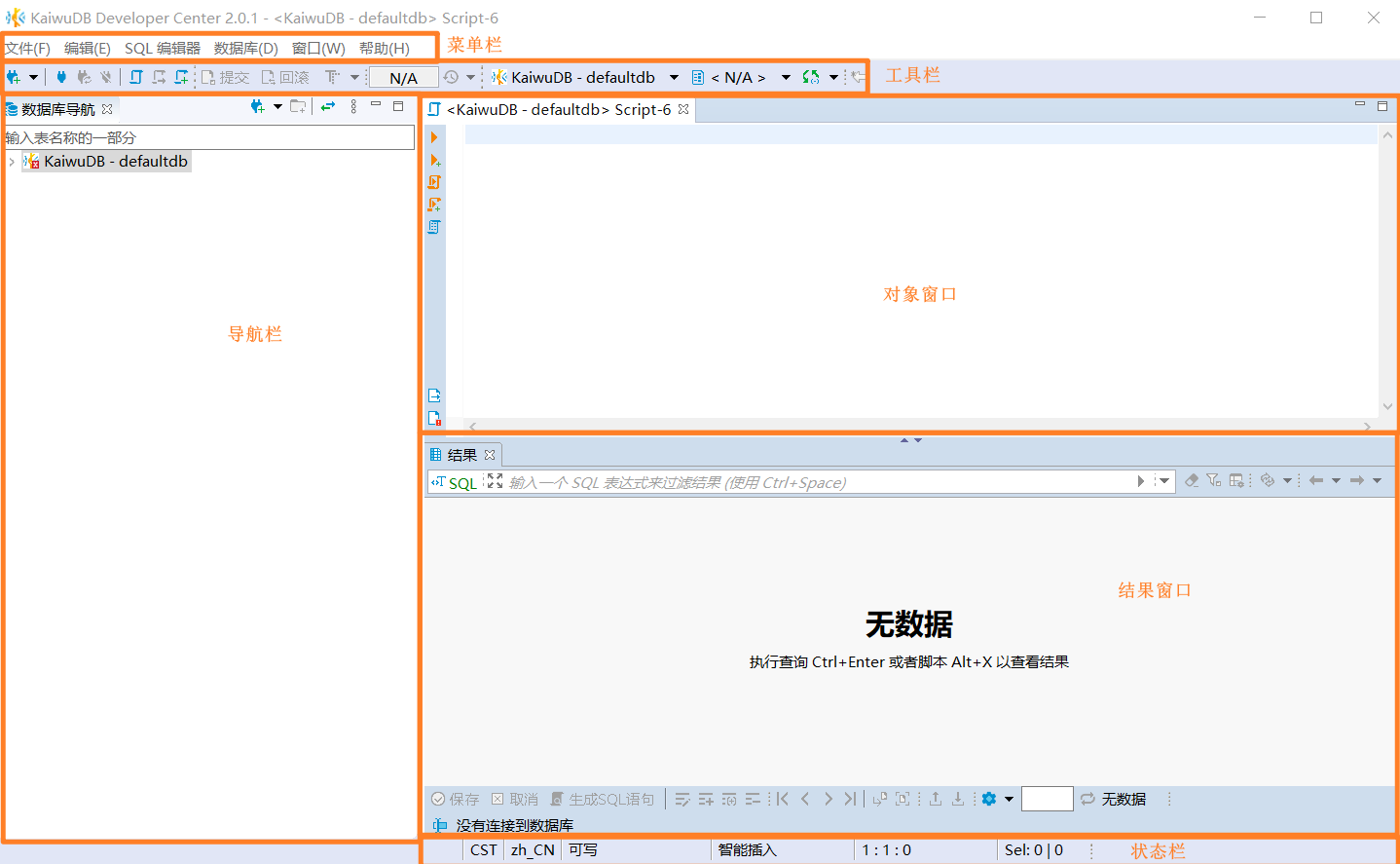Open dropdown arrow beside new connection toolbar icon

[x=34, y=77]
